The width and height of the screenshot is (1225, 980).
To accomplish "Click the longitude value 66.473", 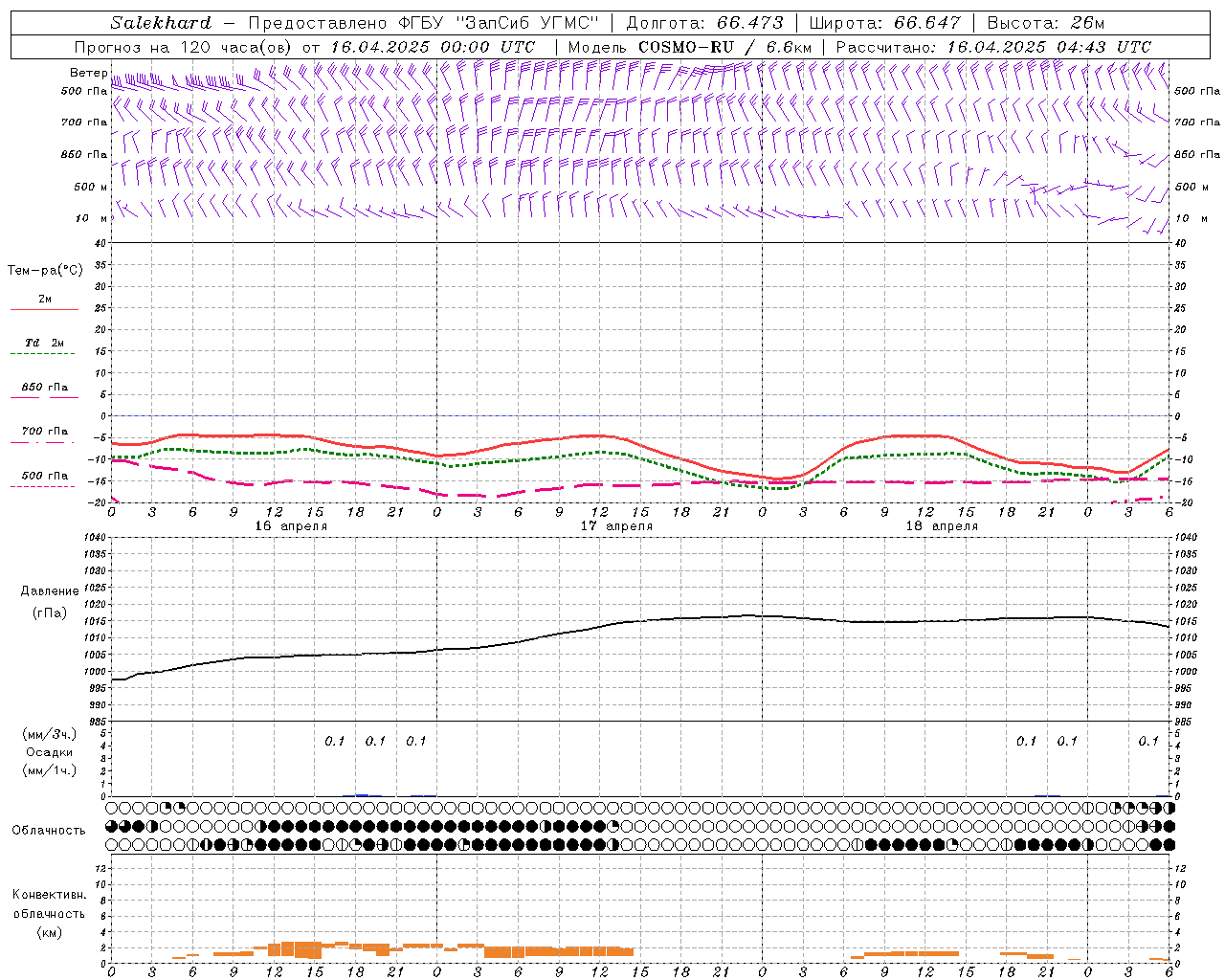I will click(749, 23).
